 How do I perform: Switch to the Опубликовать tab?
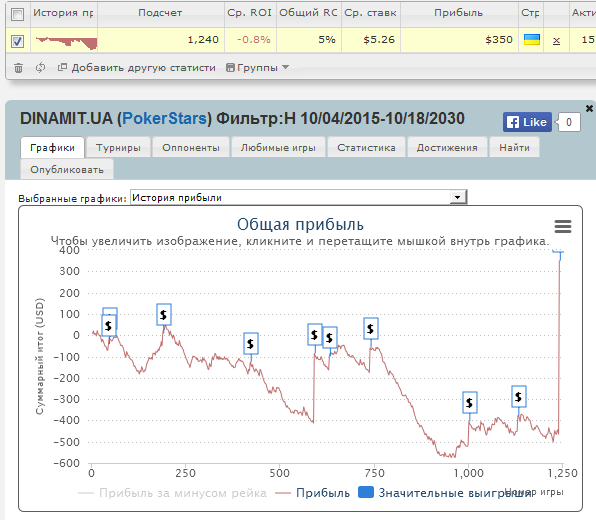pyautogui.click(x=67, y=169)
